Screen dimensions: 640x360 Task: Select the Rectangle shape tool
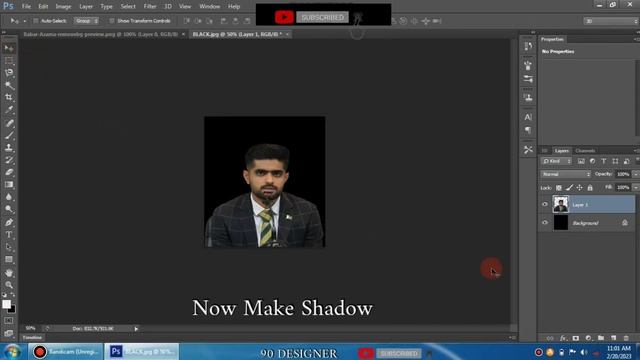click(x=9, y=260)
